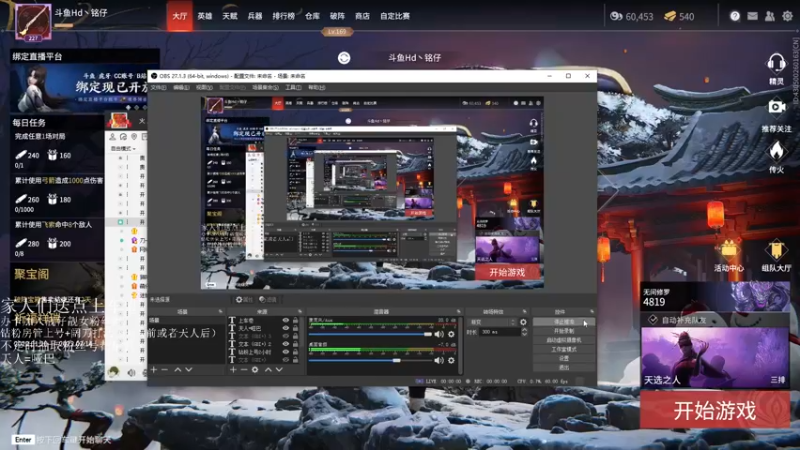Click the big red 开始游戏 button
Screen dimensions: 800x450
click(x=715, y=410)
